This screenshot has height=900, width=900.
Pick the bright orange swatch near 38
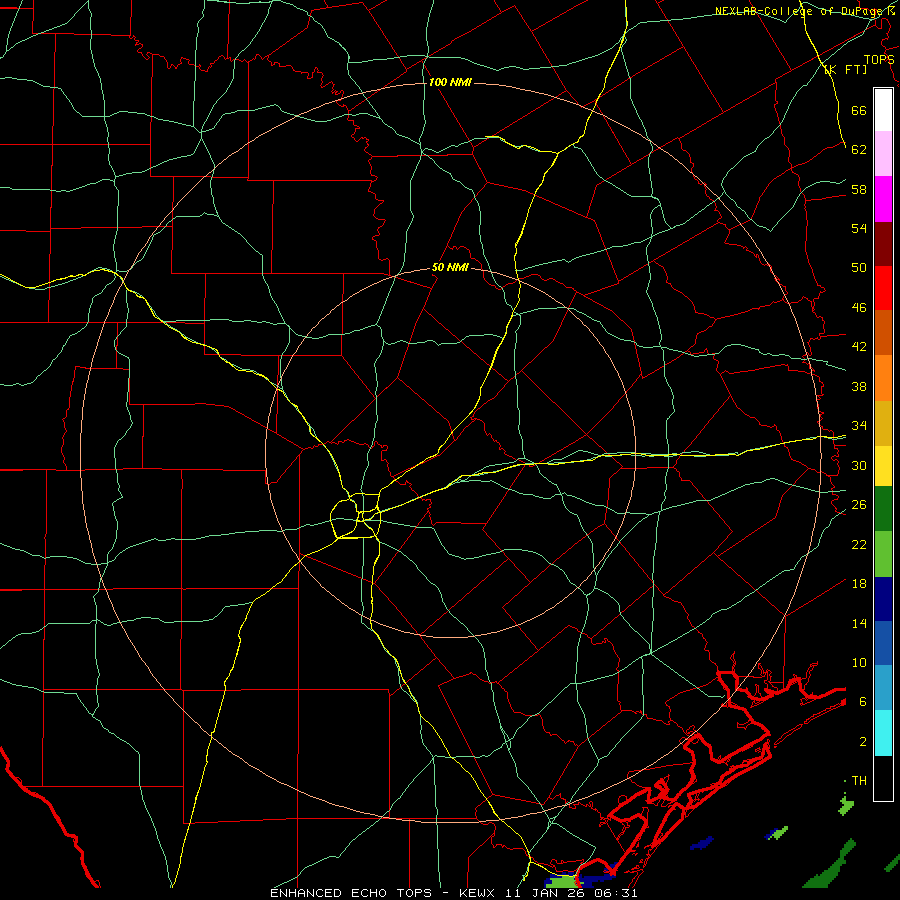pyautogui.click(x=883, y=378)
